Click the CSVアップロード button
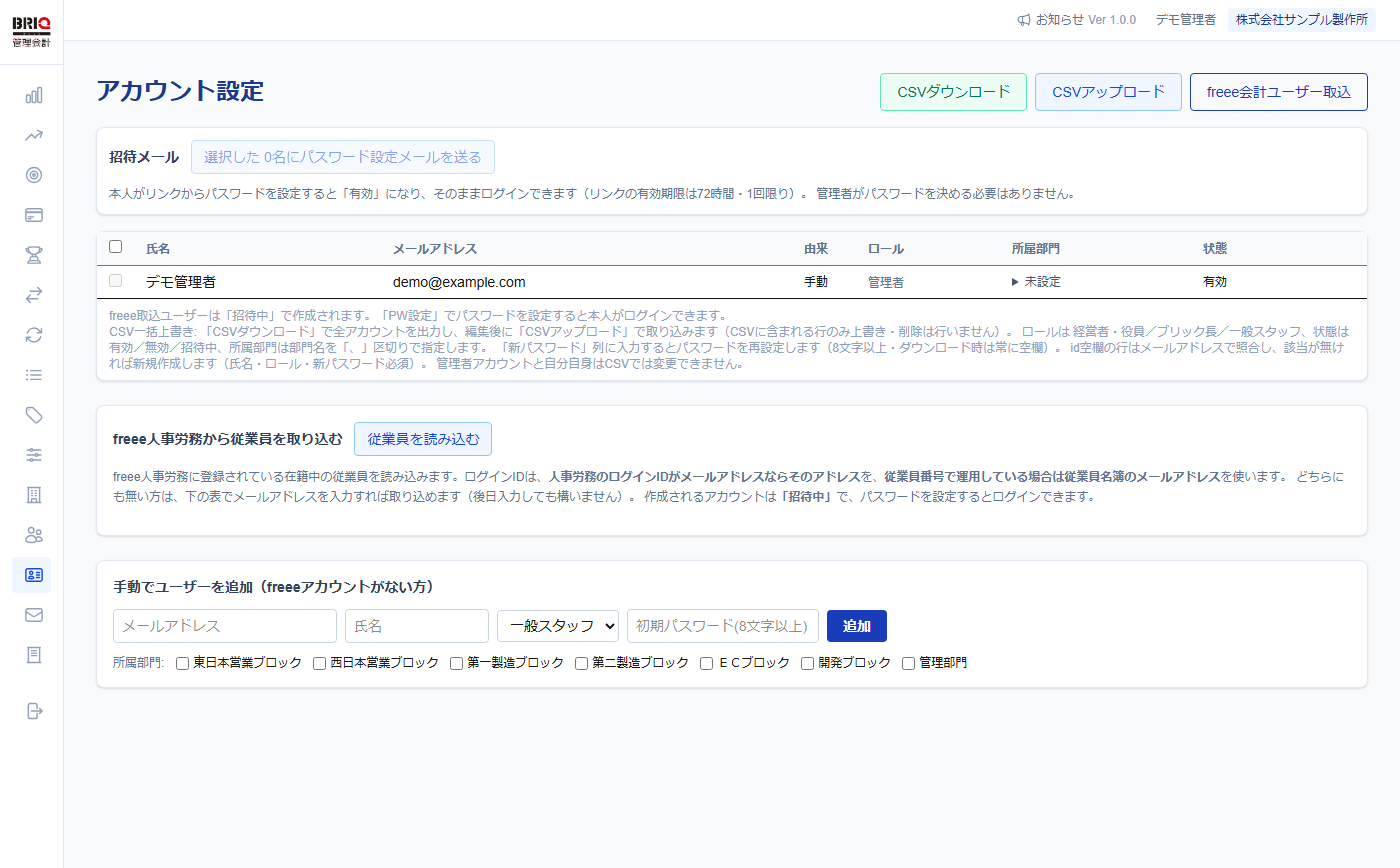This screenshot has height=868, width=1400. click(1108, 92)
